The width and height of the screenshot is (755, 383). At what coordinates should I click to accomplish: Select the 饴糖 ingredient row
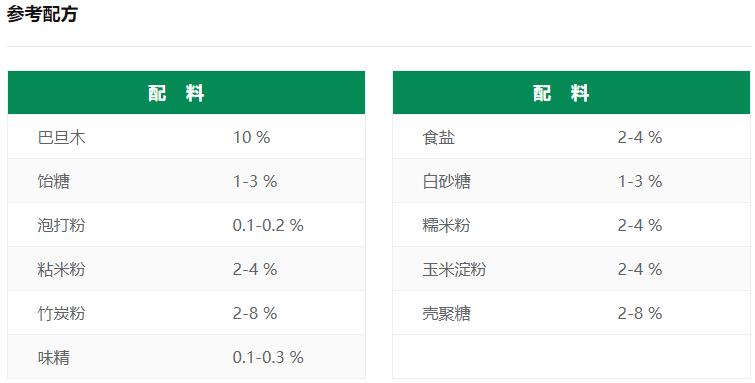pyautogui.click(x=186, y=181)
